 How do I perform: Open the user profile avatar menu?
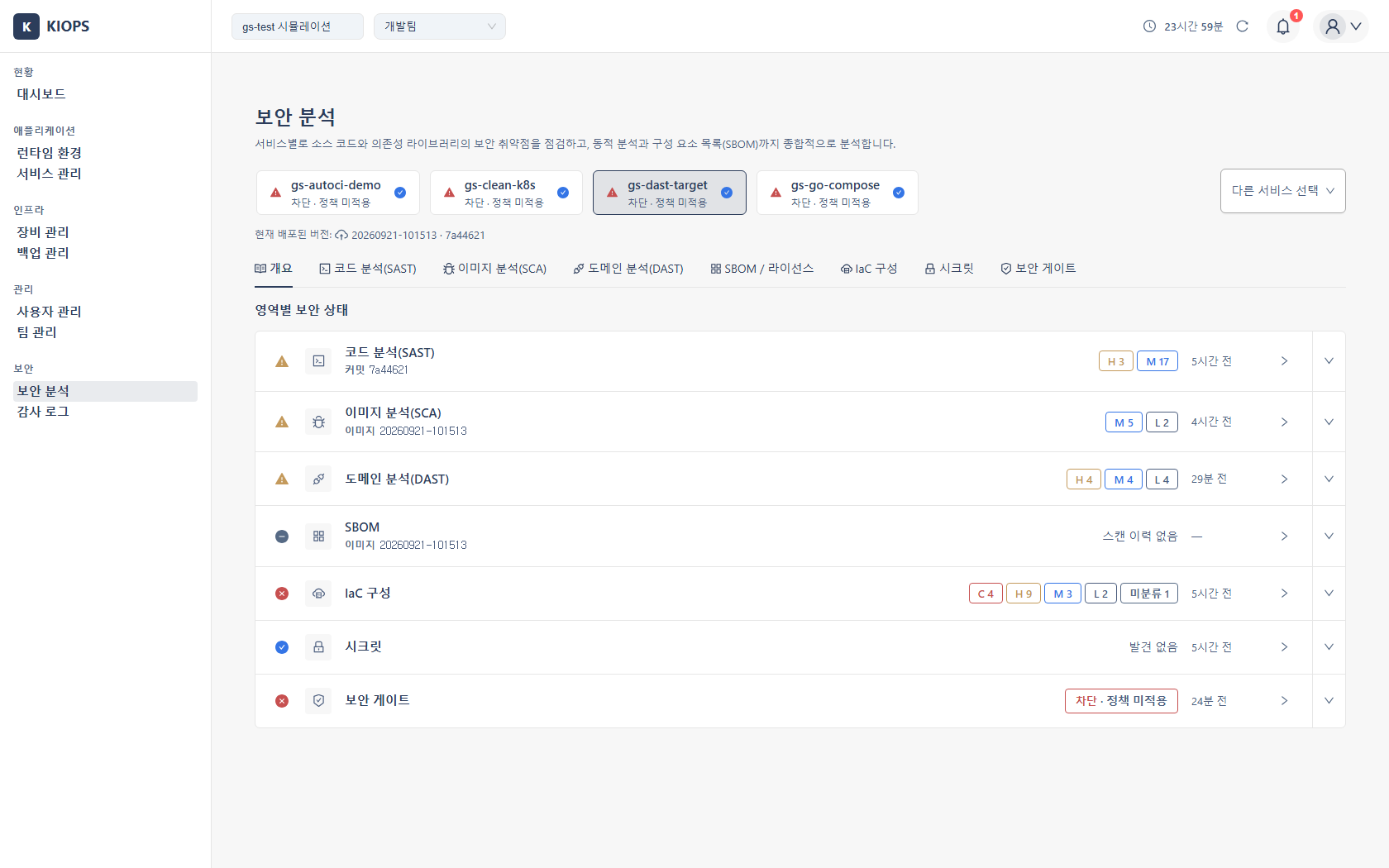point(1341,26)
